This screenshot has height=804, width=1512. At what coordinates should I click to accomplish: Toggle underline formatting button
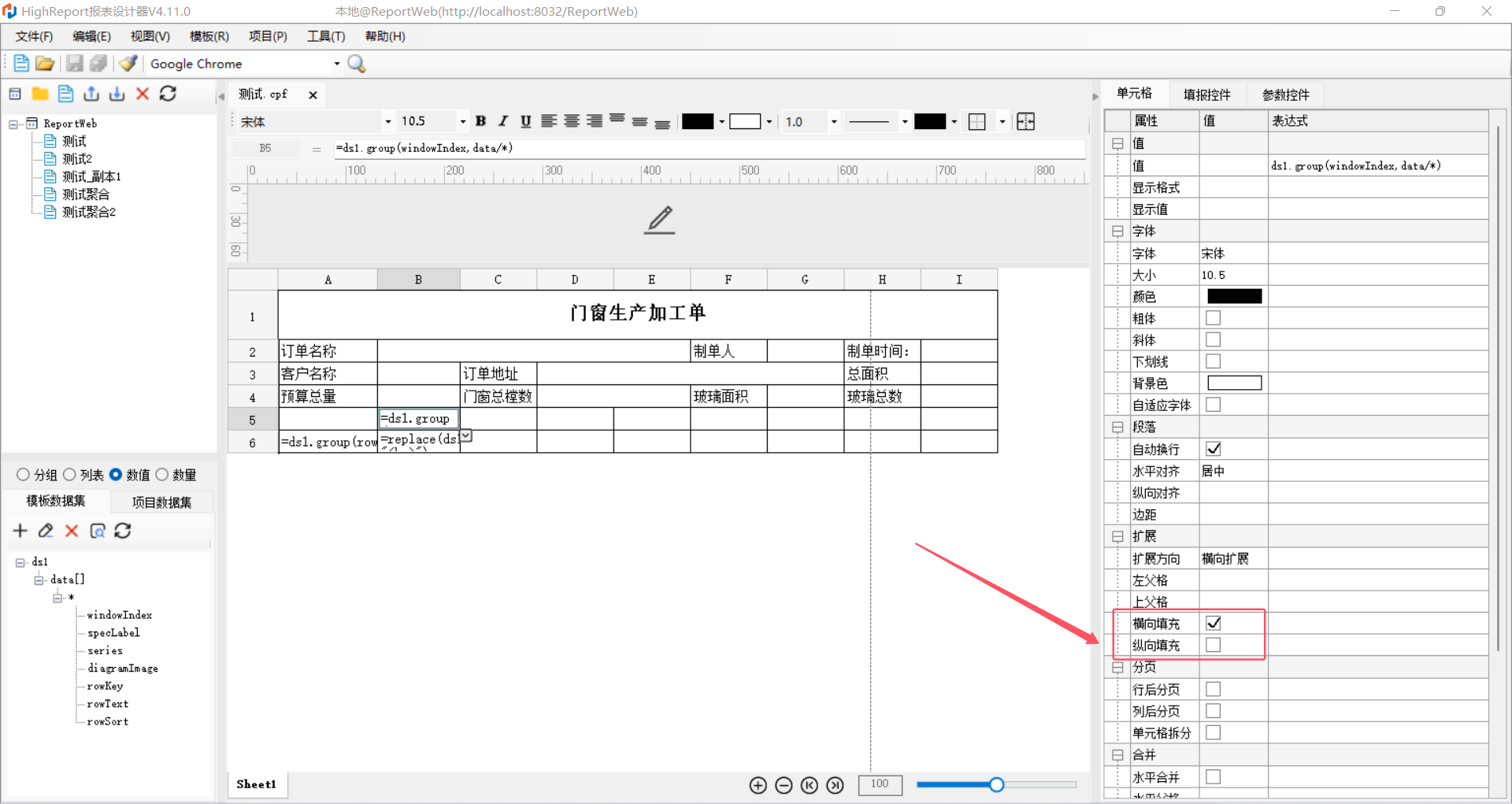[525, 121]
